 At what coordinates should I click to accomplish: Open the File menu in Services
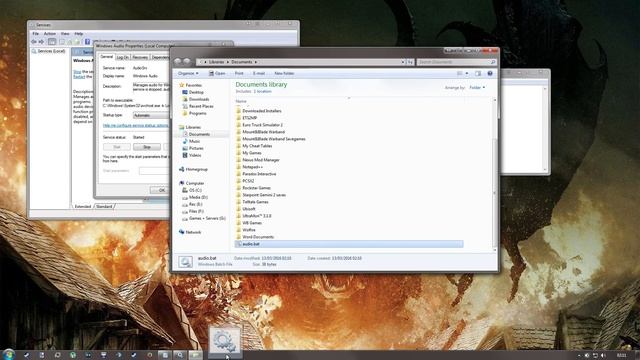tap(36, 33)
